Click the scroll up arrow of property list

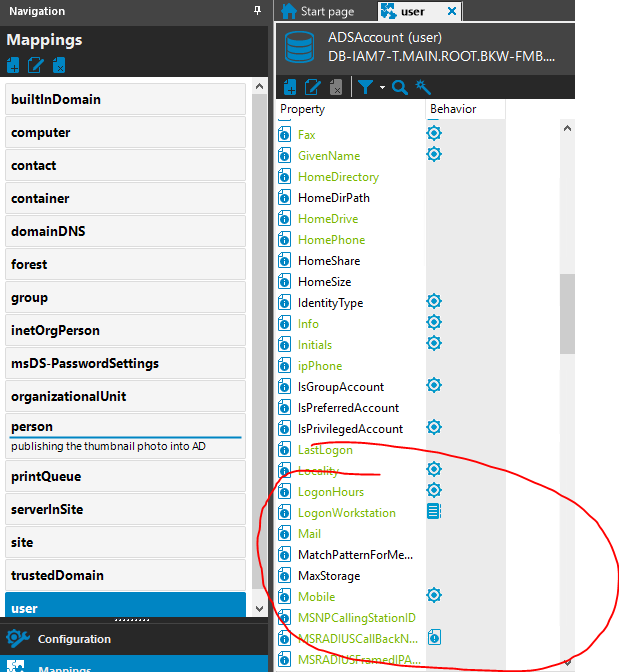click(567, 128)
